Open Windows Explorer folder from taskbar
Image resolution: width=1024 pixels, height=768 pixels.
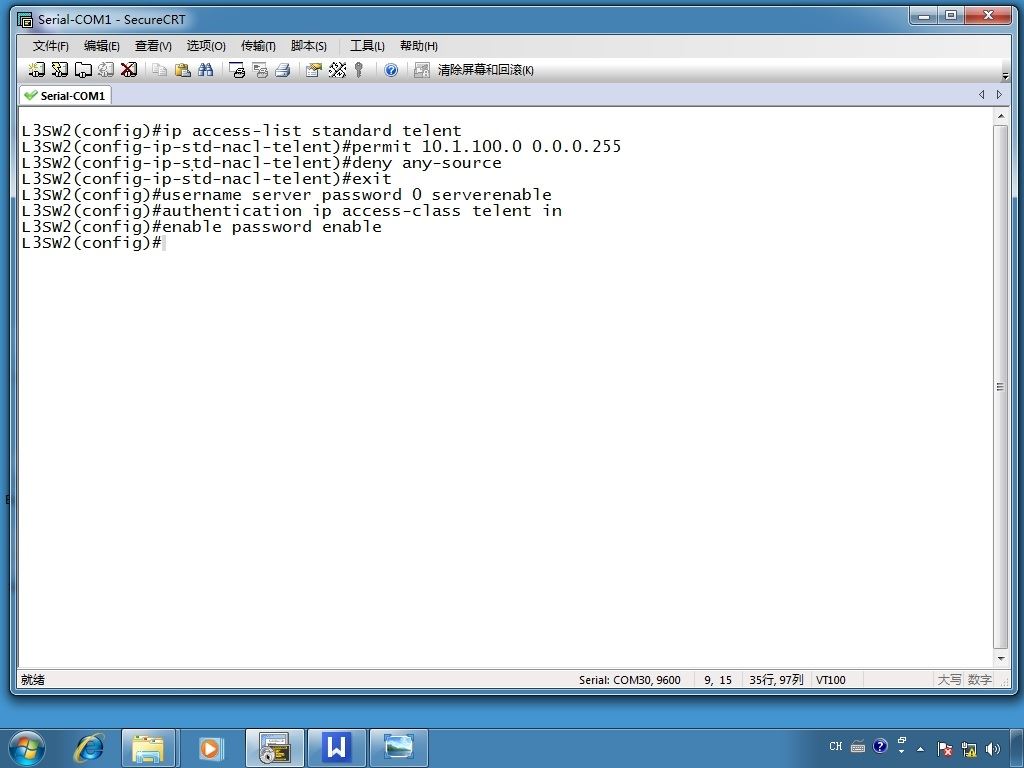click(x=148, y=748)
